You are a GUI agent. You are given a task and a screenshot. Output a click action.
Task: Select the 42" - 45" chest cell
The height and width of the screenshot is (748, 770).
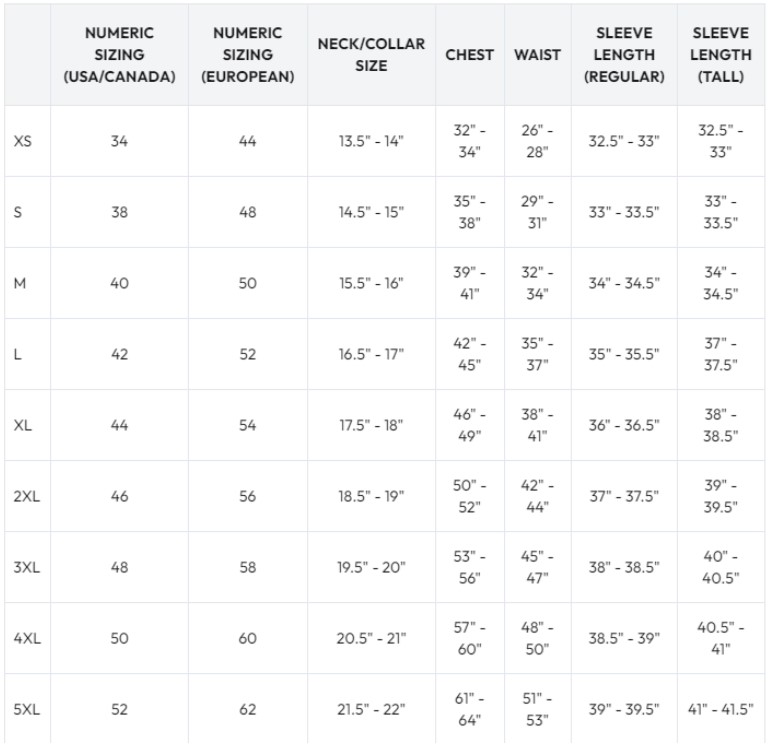coord(469,354)
